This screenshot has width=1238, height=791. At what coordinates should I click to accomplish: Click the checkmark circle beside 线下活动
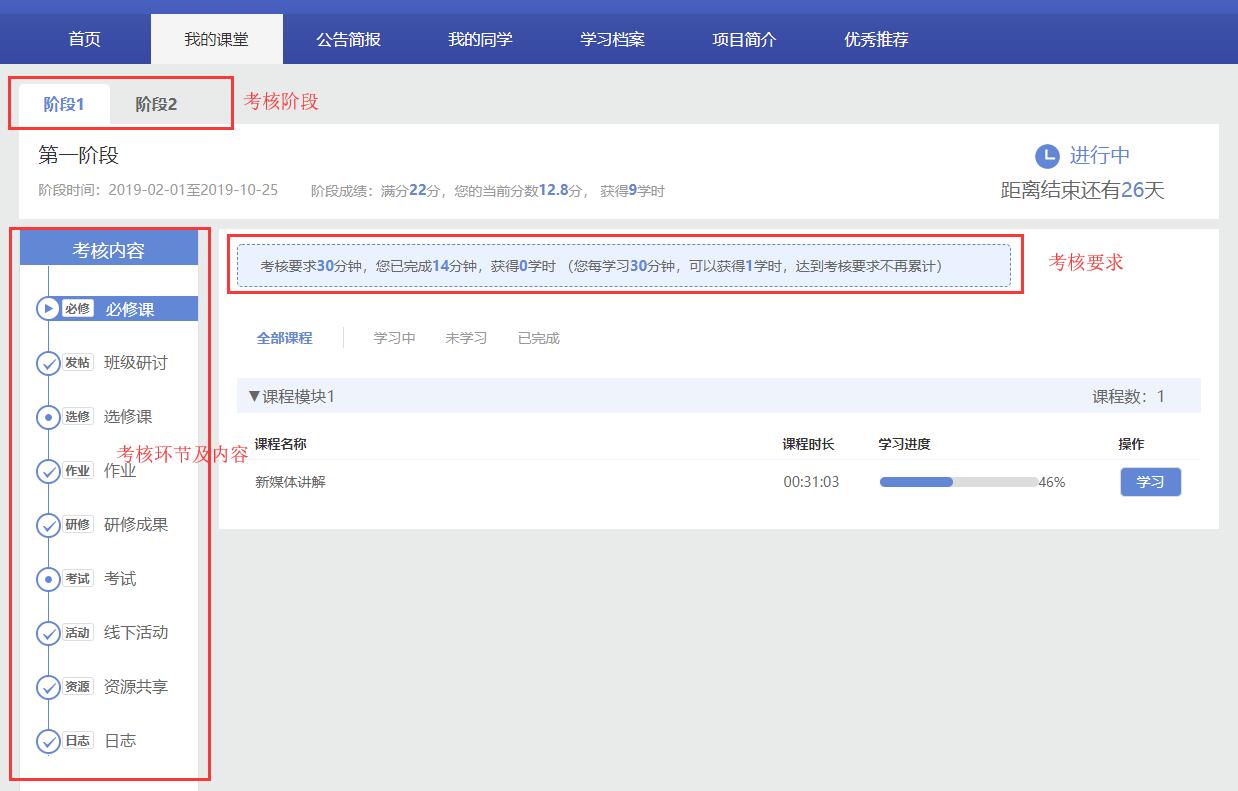pos(48,633)
